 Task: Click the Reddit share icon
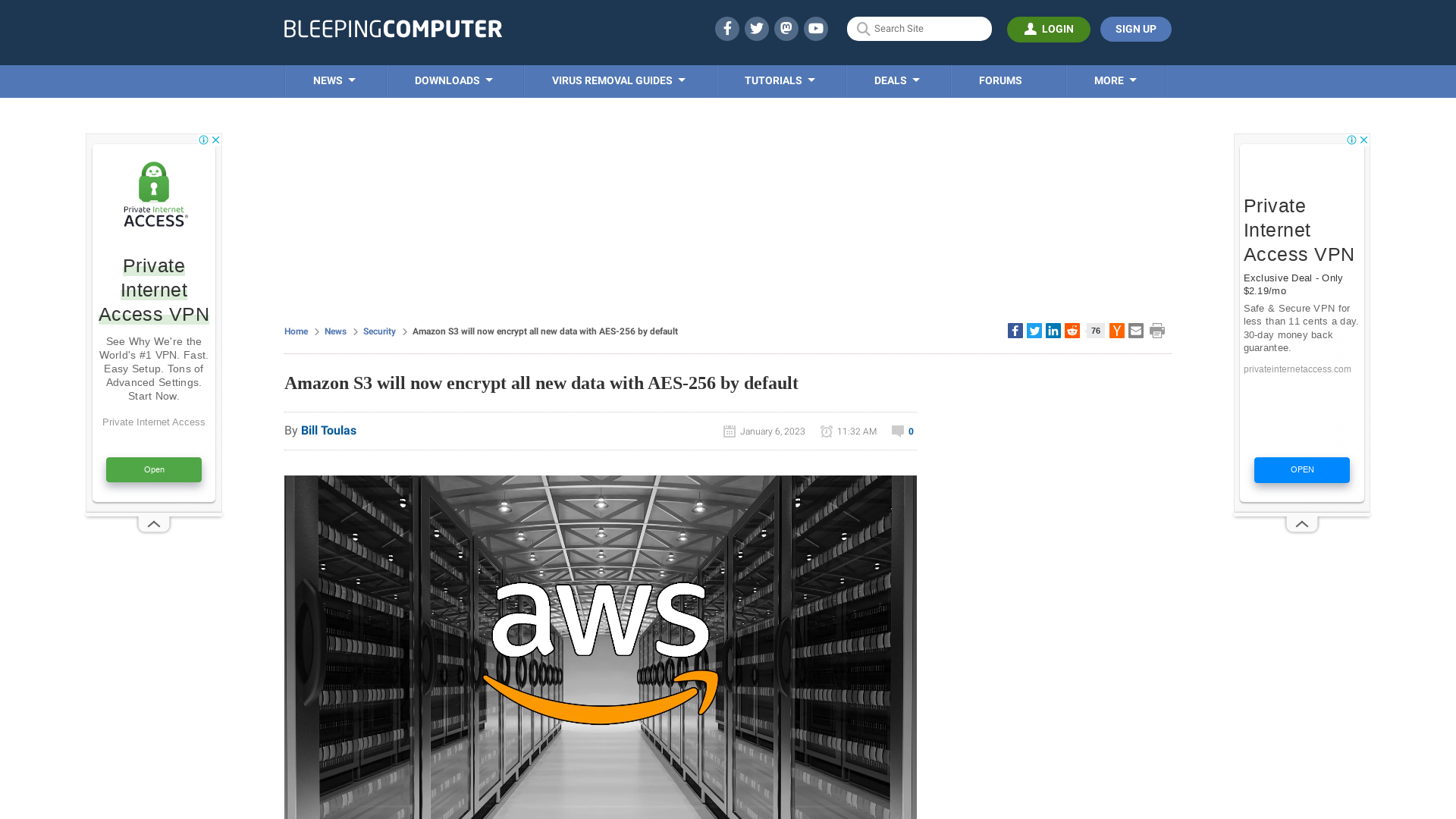[1072, 330]
